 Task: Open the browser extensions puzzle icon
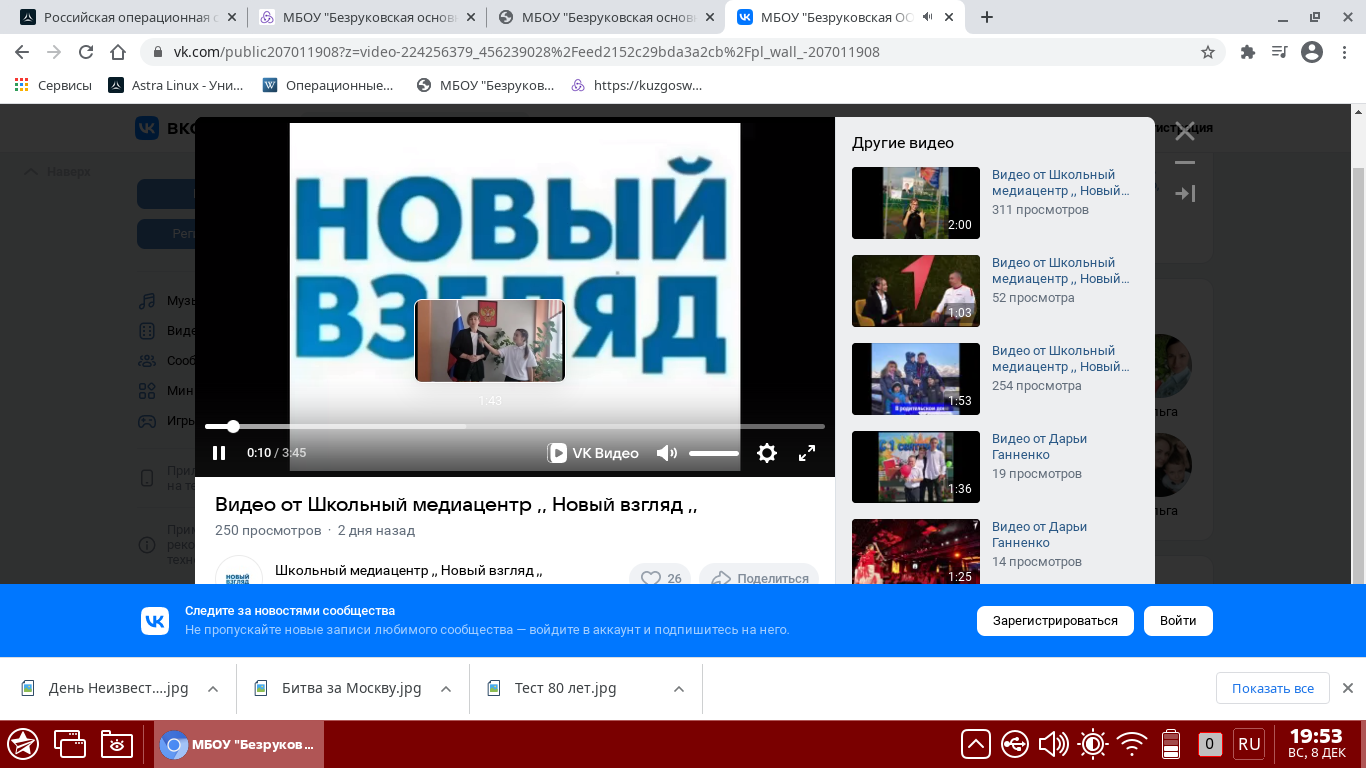tap(1247, 52)
